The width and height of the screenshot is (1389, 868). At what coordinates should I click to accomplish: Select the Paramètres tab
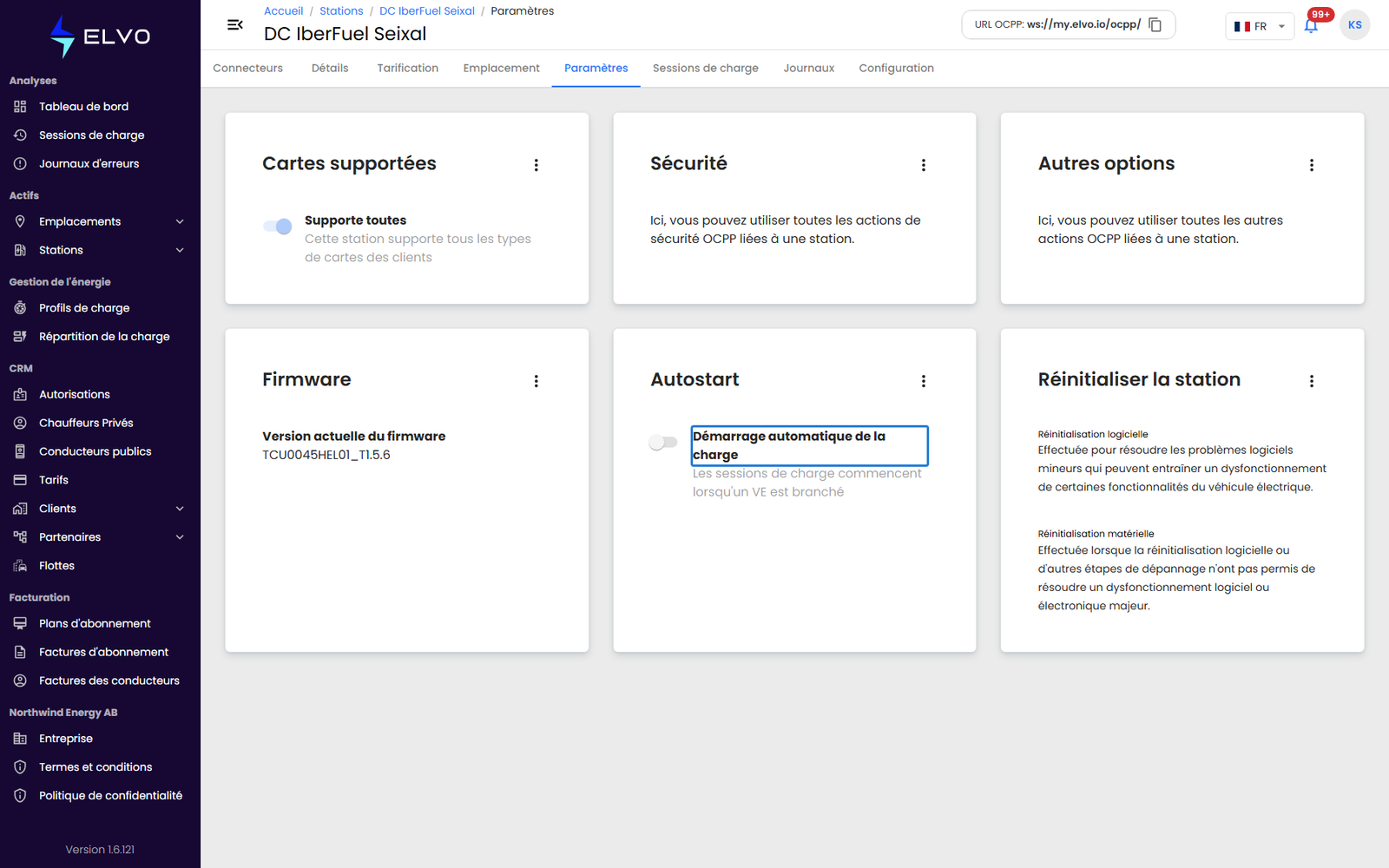(596, 69)
